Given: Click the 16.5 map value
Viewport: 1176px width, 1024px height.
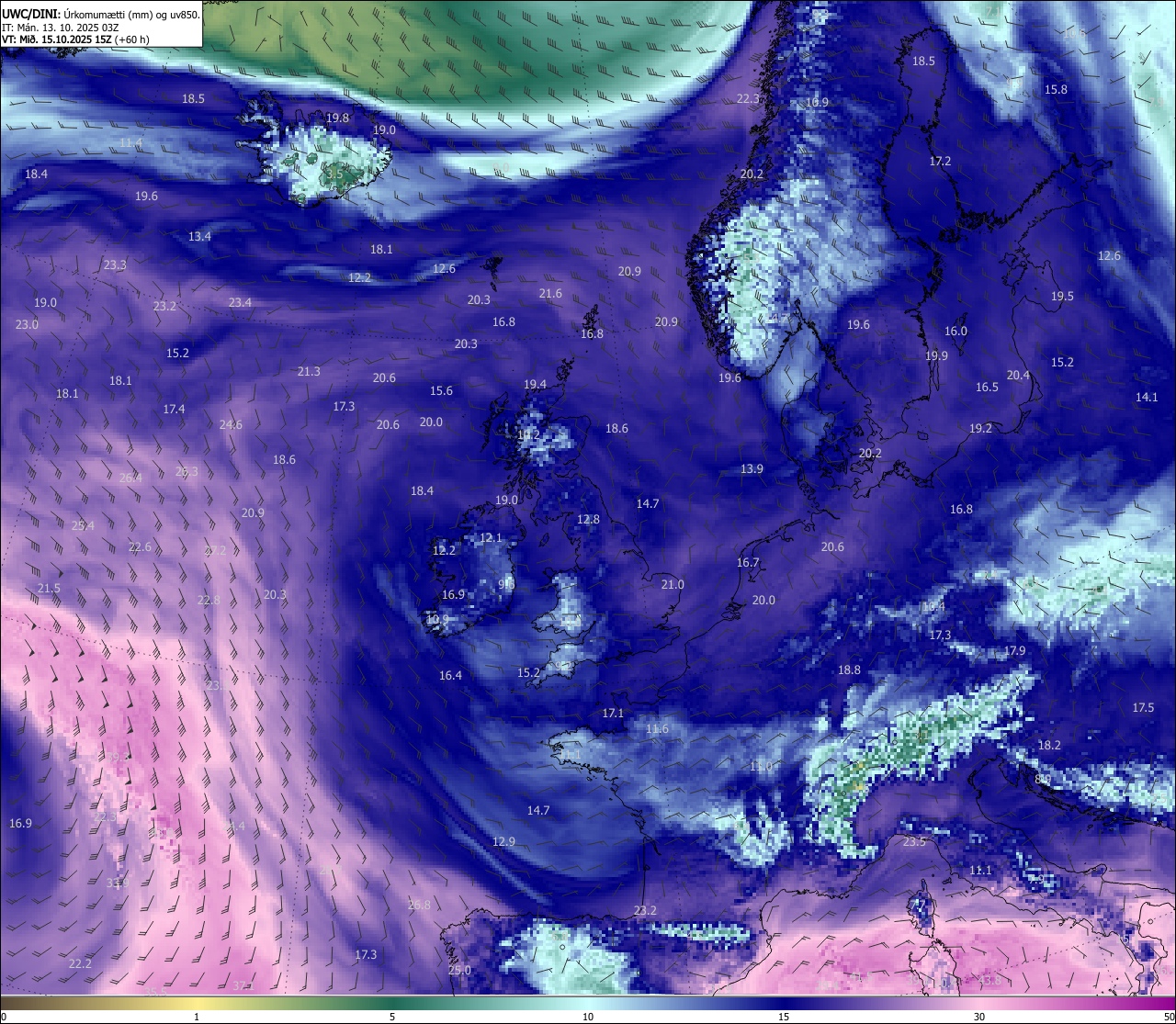Looking at the screenshot, I should [987, 388].
